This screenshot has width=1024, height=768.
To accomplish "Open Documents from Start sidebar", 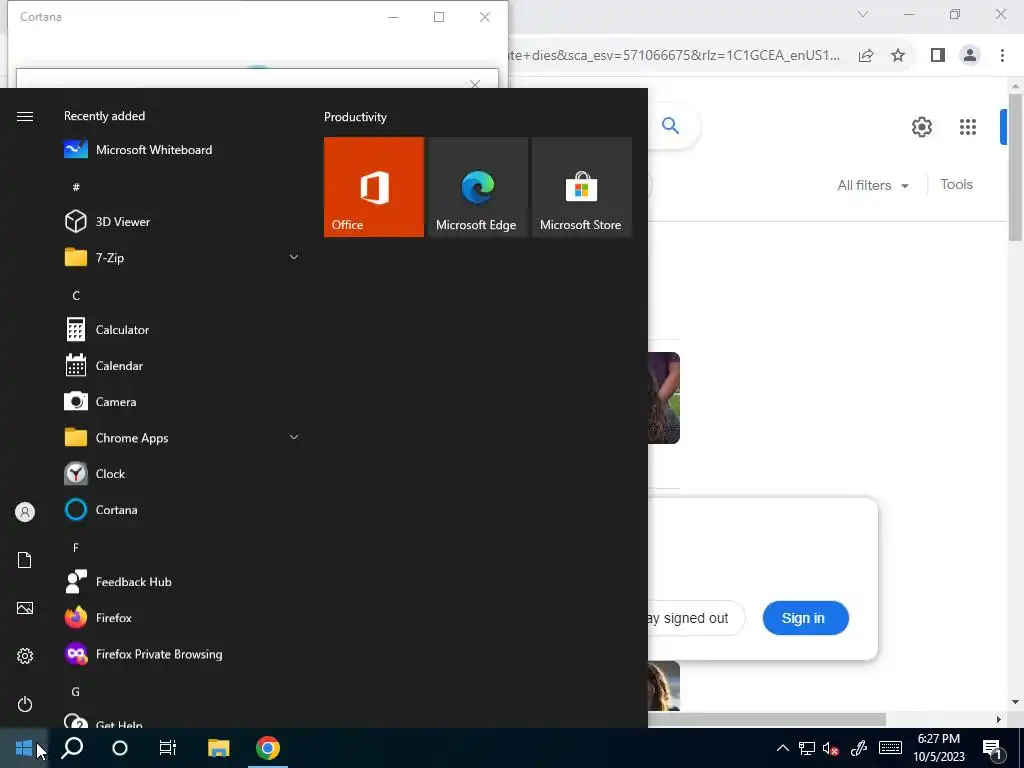I will tap(25, 560).
